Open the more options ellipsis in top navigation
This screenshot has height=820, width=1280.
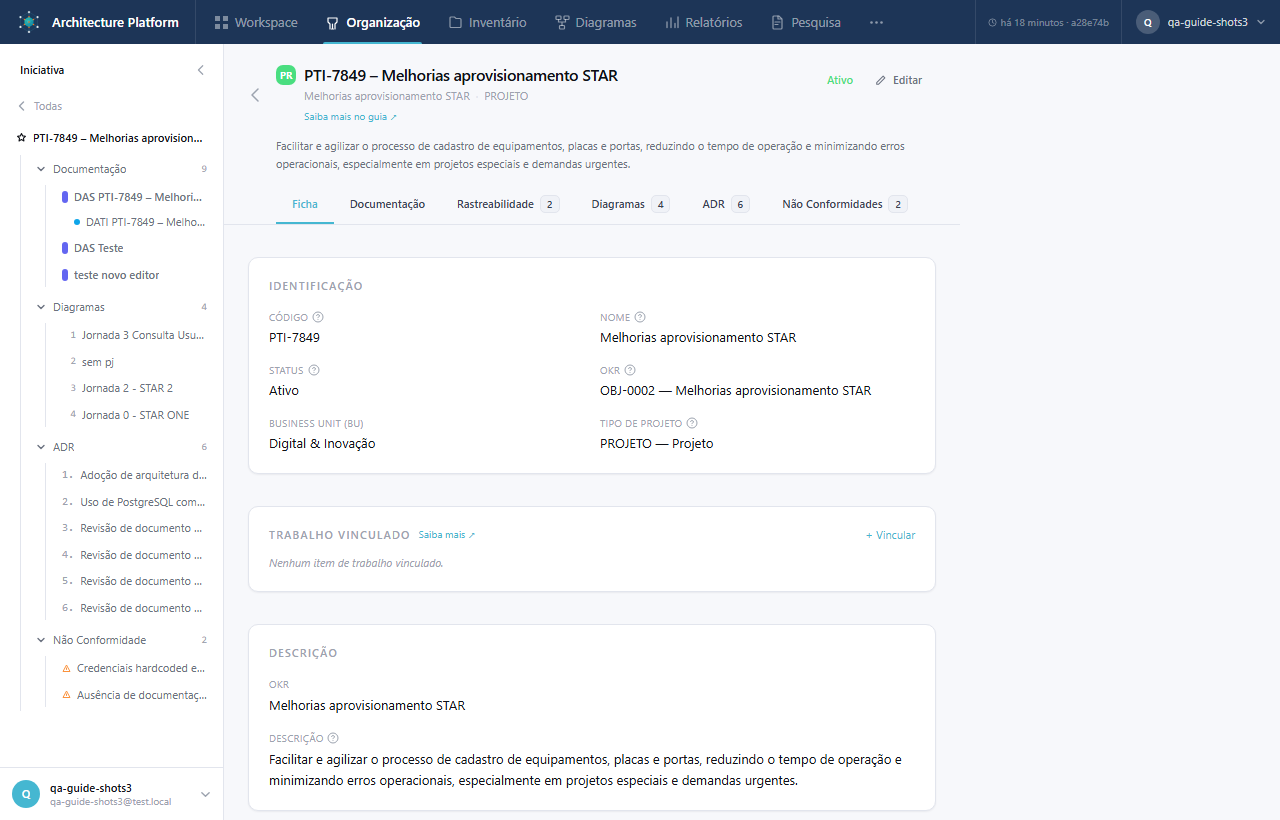tap(876, 22)
